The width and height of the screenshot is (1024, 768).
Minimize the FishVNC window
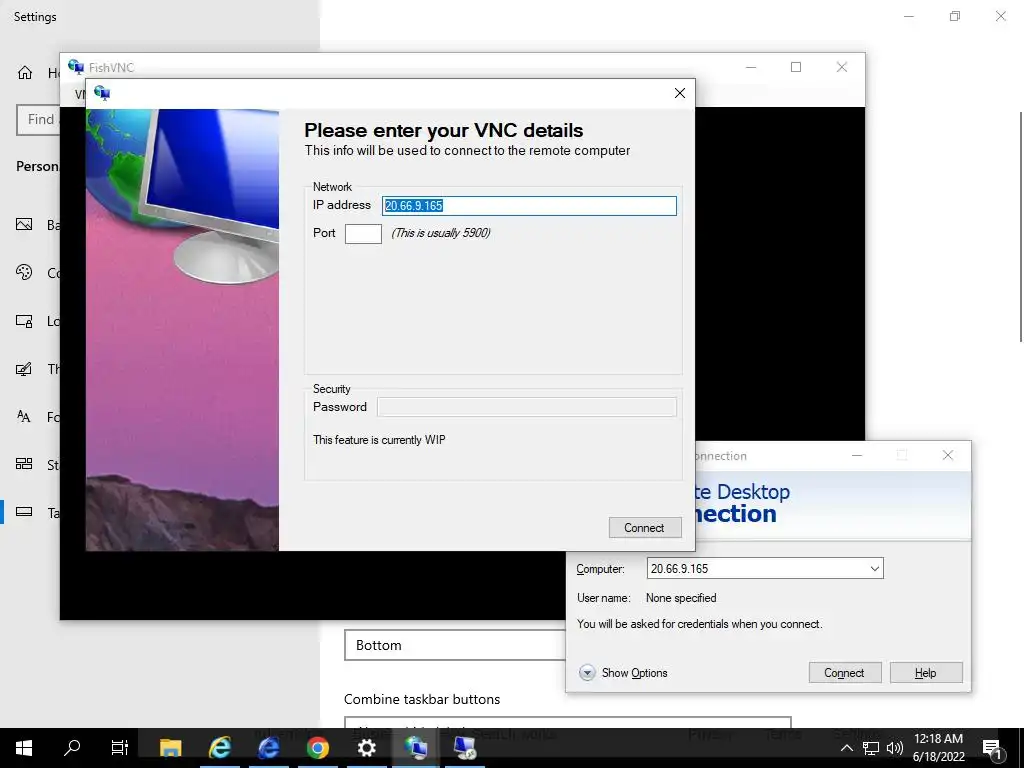pyautogui.click(x=751, y=67)
